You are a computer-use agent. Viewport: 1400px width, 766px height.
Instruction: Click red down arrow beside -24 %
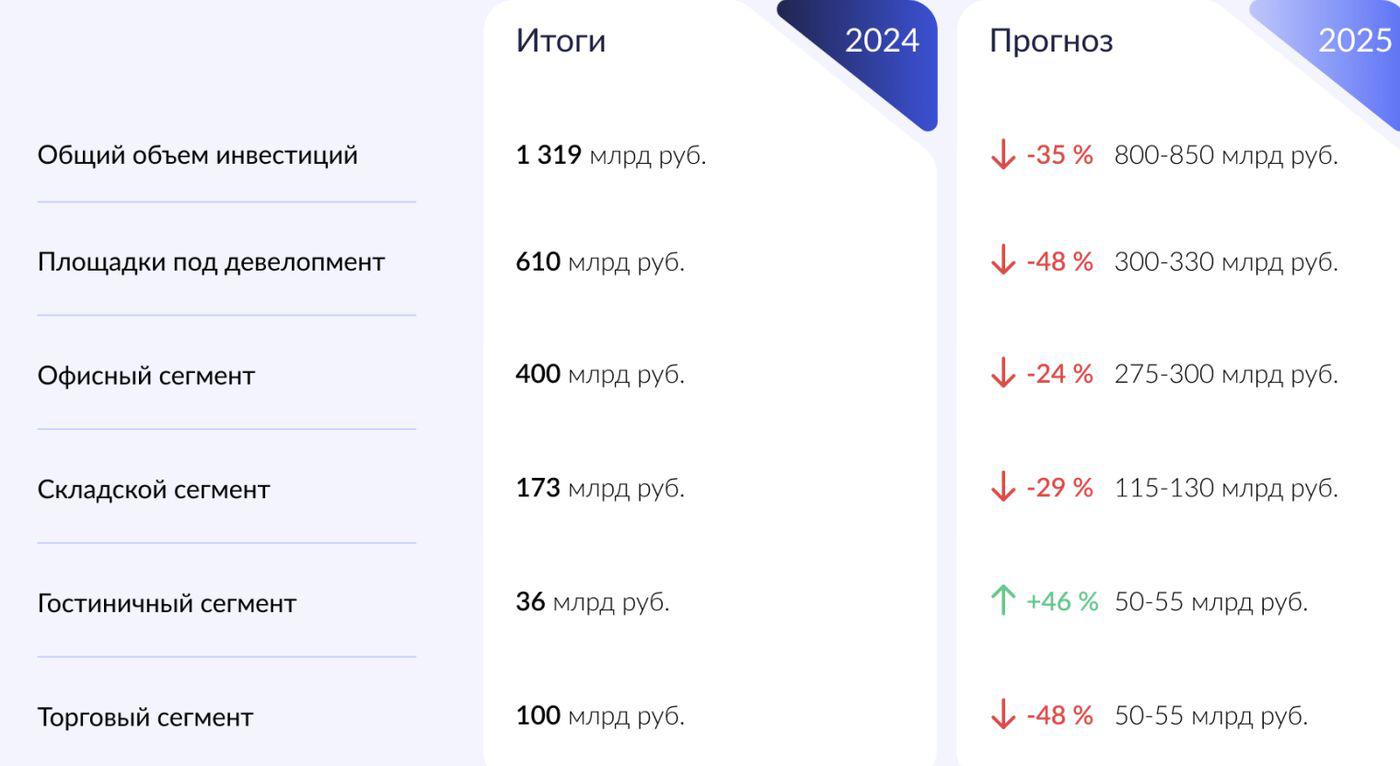1002,374
